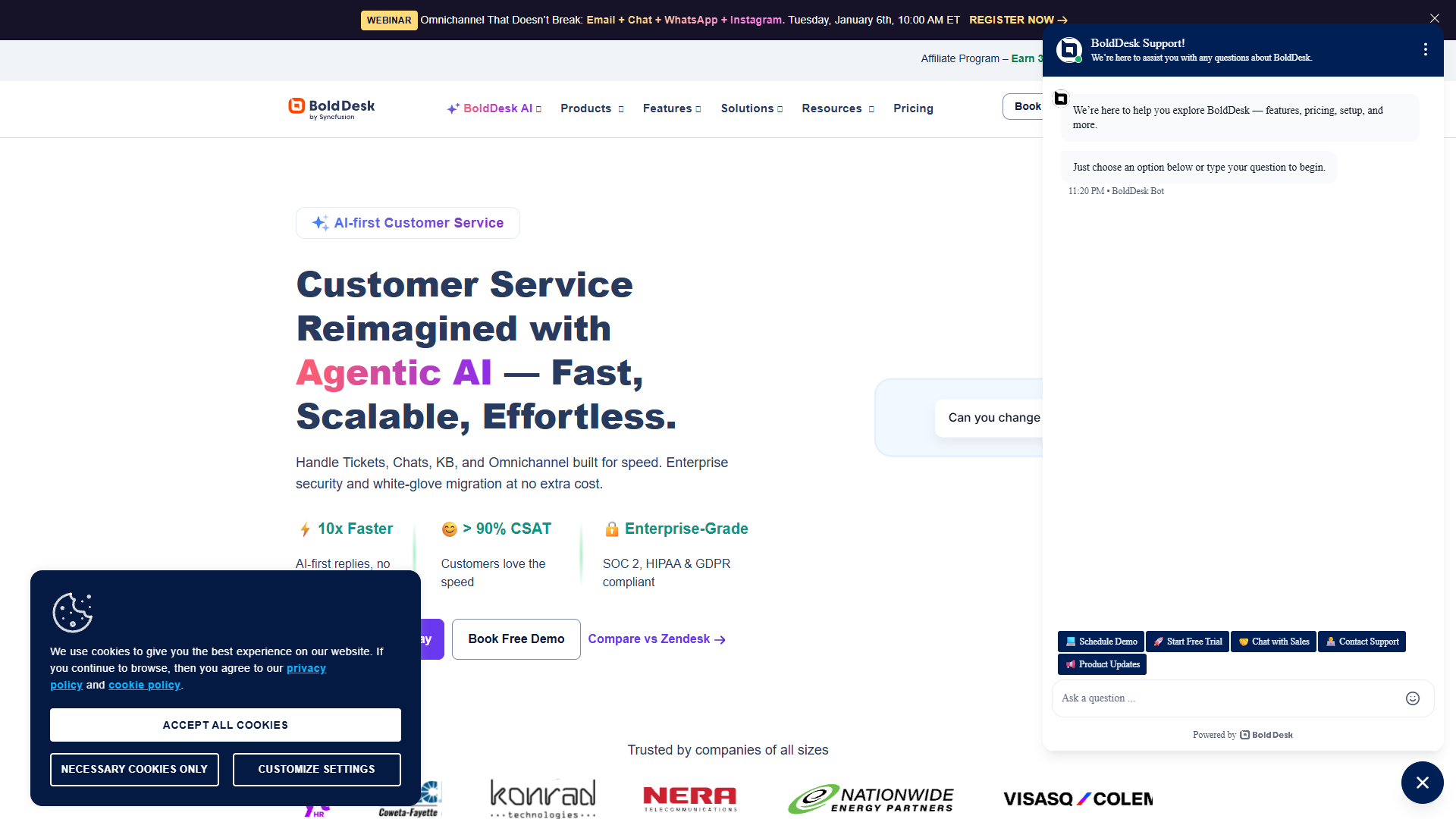
Task: Open the chat widget options menu
Action: tap(1426, 49)
